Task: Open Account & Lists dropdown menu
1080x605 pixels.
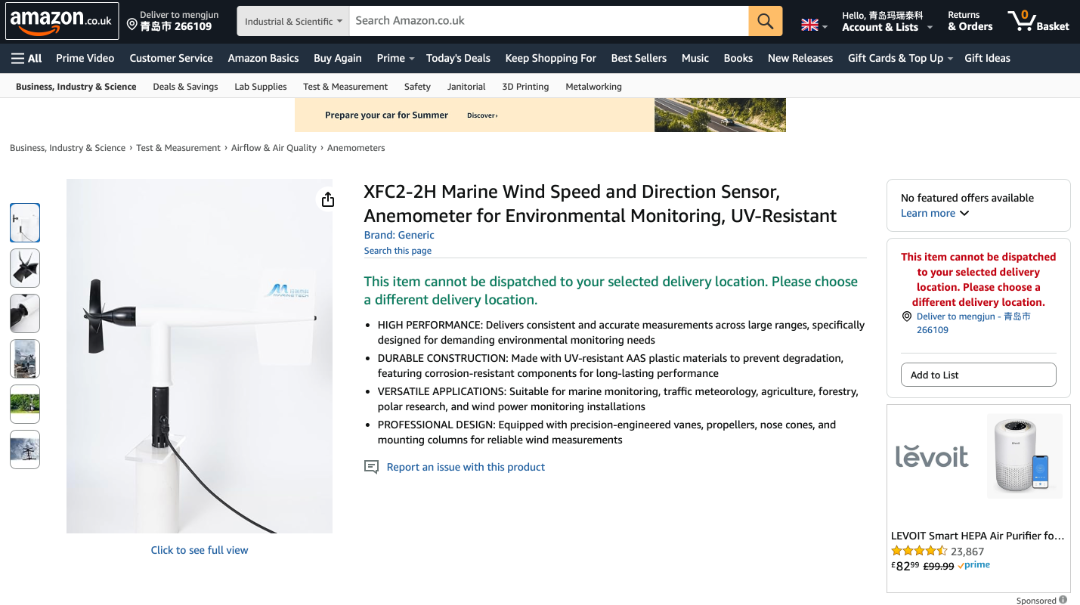Action: point(886,21)
